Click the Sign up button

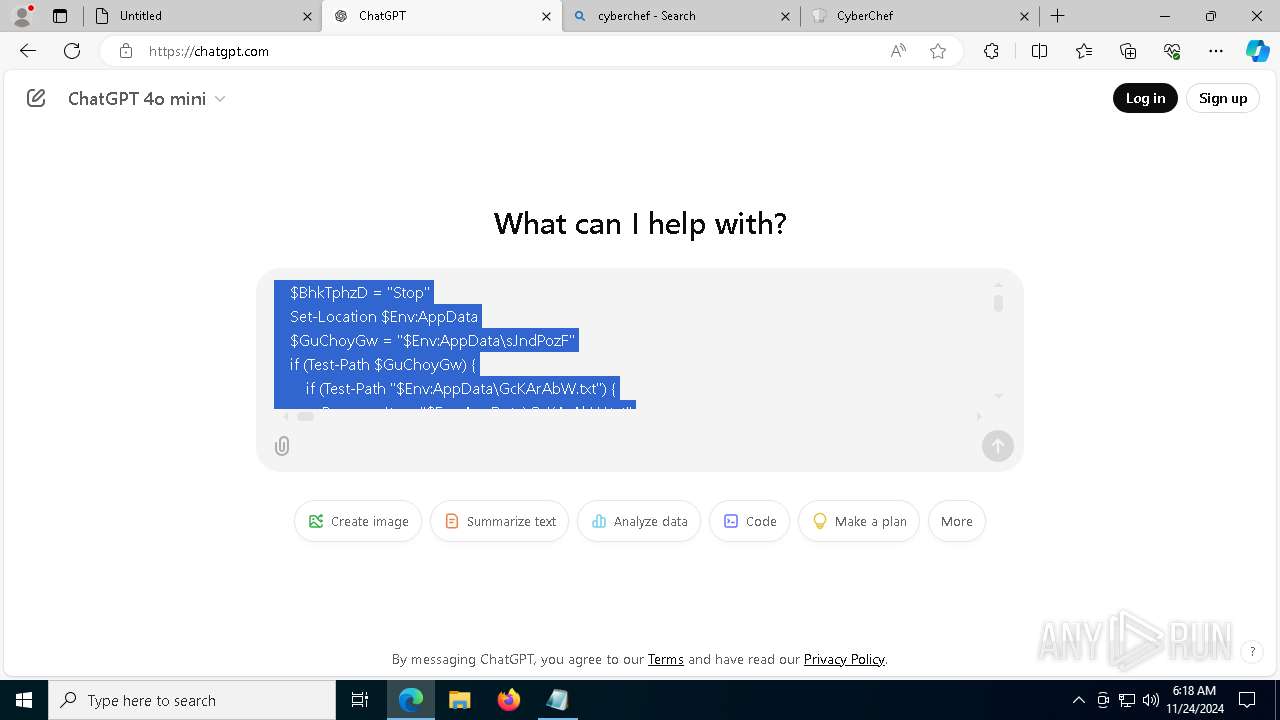click(x=1223, y=98)
